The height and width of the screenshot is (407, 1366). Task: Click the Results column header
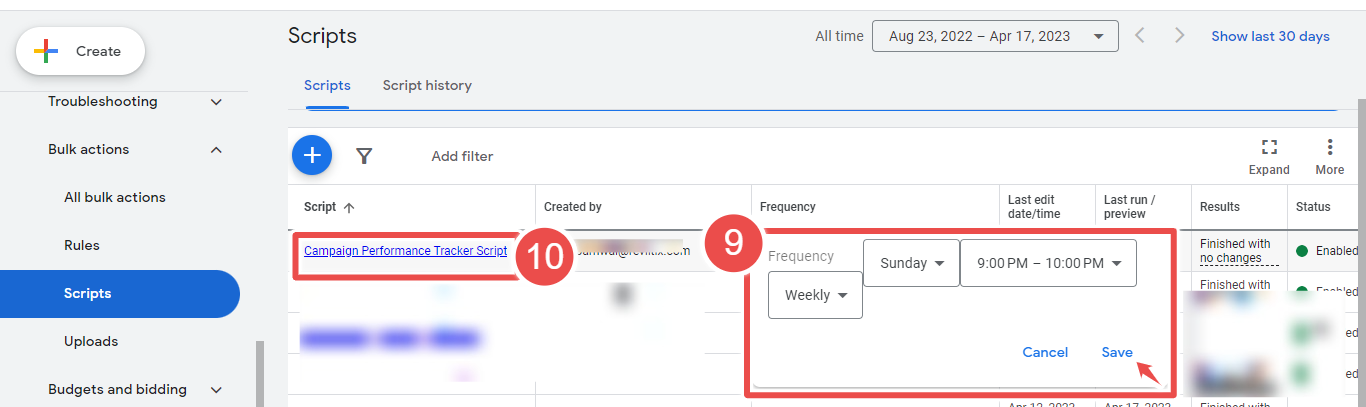pos(1220,207)
